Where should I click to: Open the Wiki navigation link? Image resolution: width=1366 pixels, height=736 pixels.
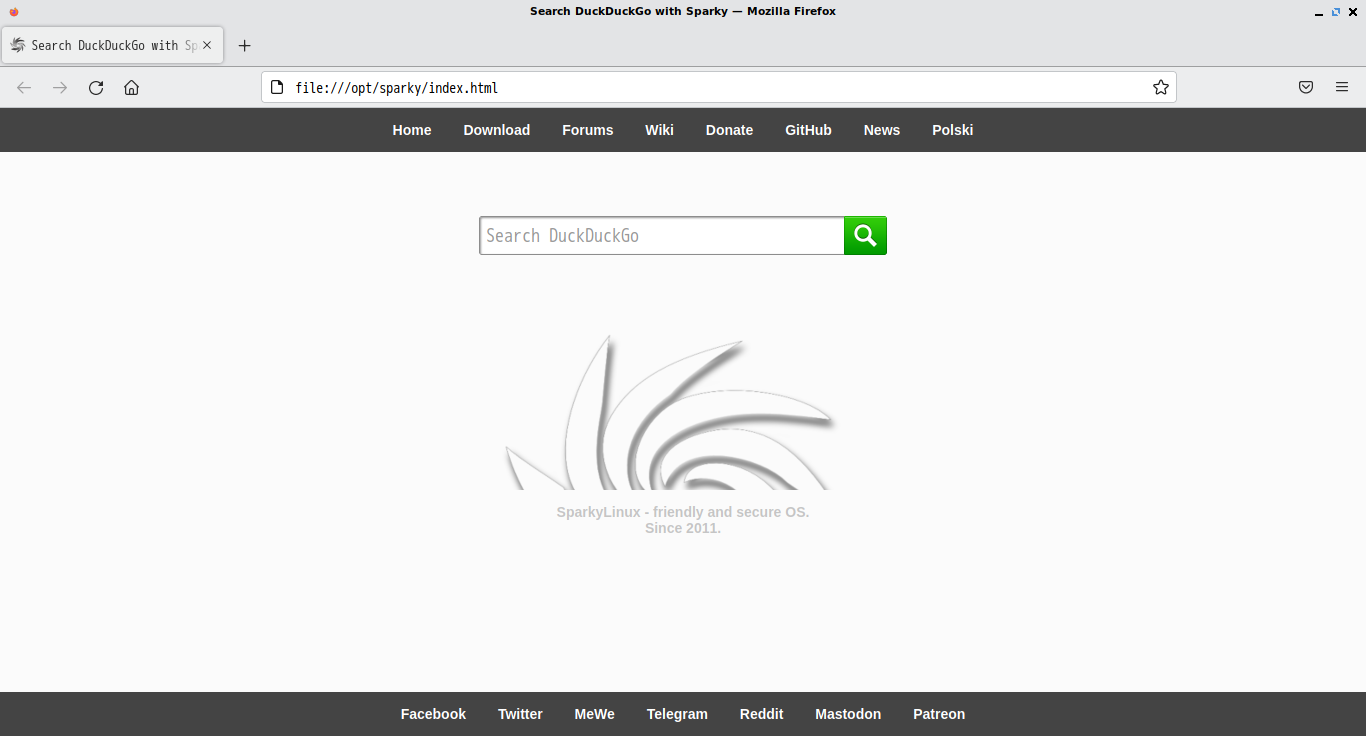pos(659,130)
